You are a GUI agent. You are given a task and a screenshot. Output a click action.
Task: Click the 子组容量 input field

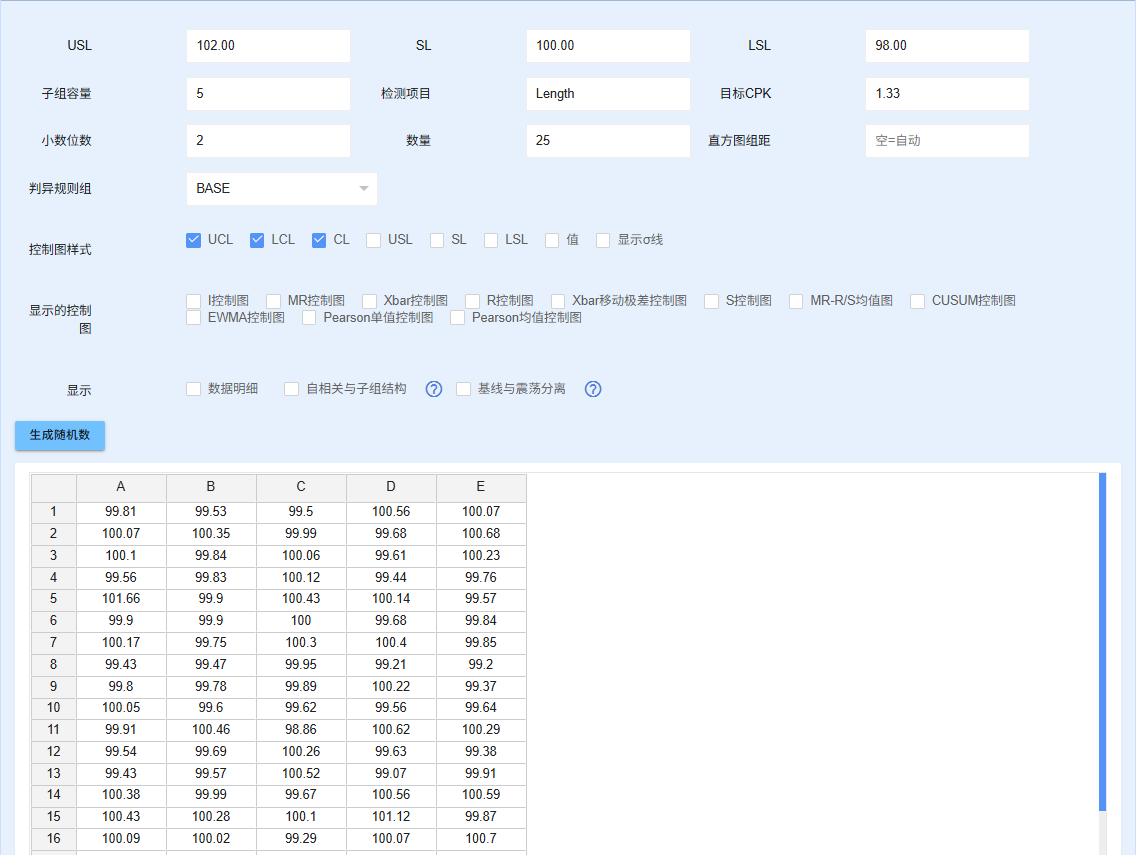(x=268, y=94)
